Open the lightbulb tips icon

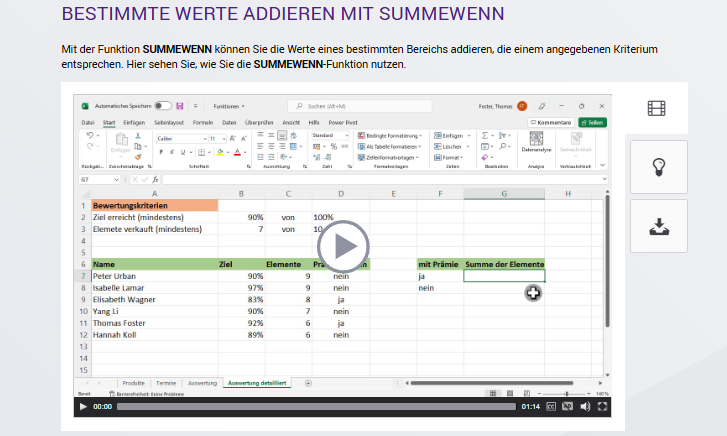pyautogui.click(x=659, y=167)
